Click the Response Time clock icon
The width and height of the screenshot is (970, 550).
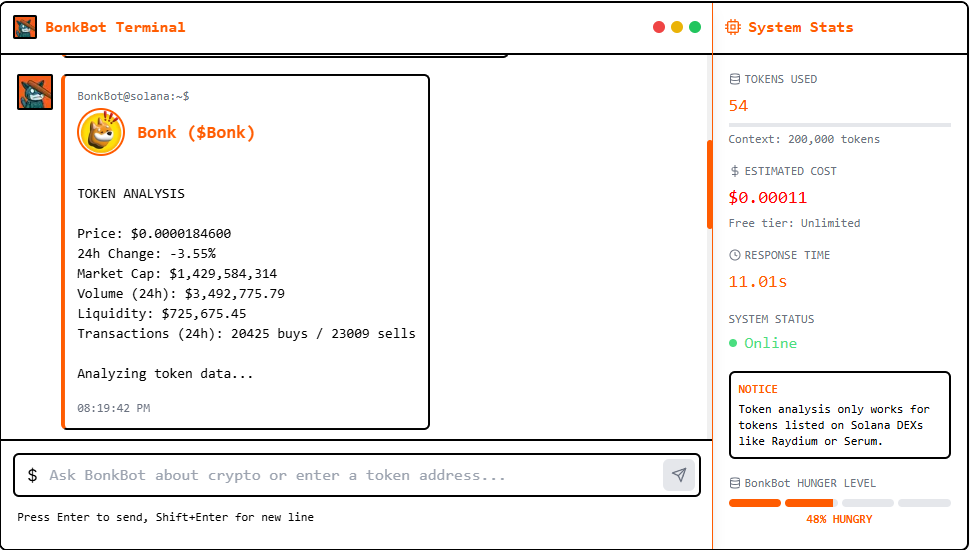734,255
